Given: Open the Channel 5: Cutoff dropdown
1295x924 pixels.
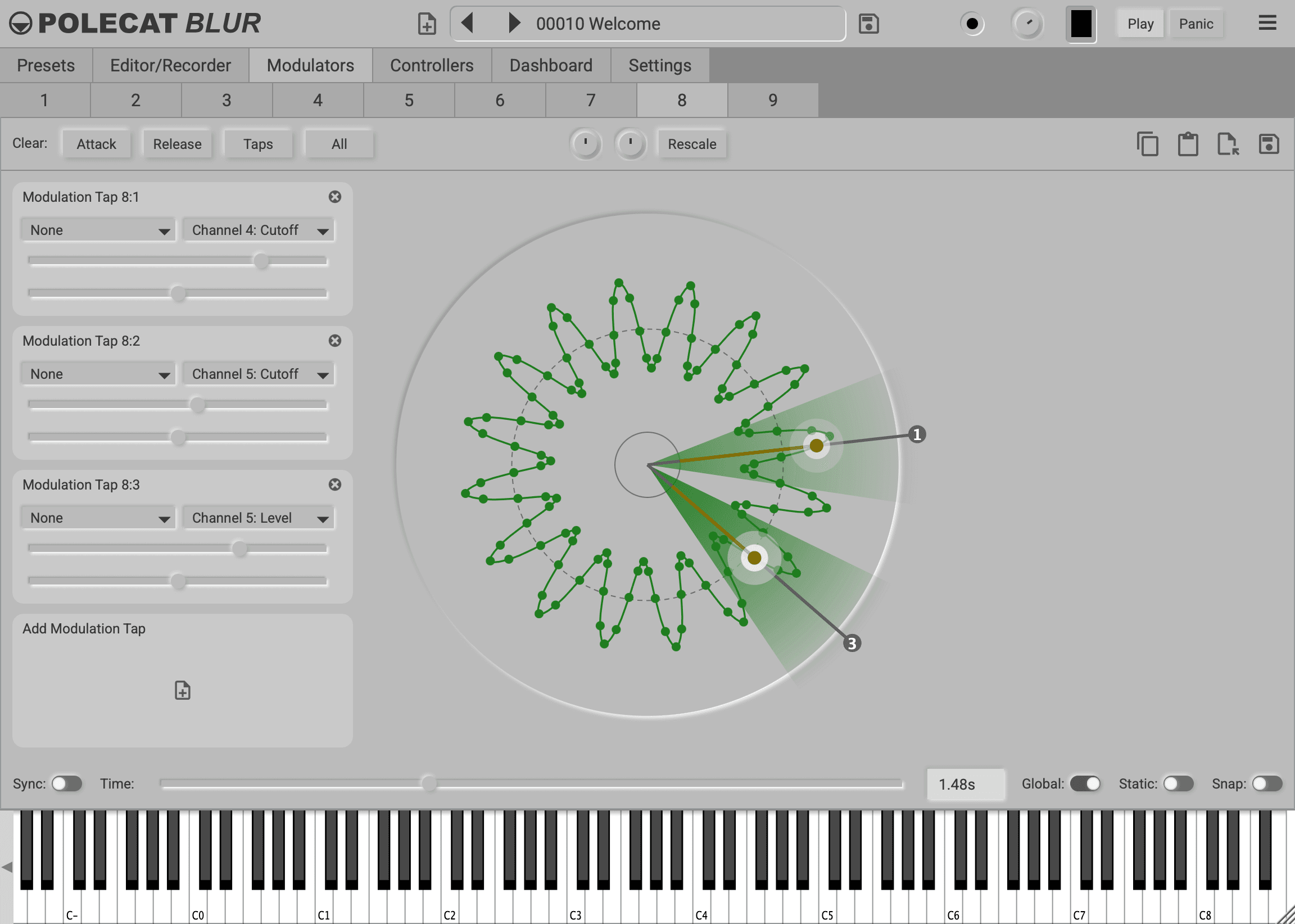Looking at the screenshot, I should tap(259, 374).
